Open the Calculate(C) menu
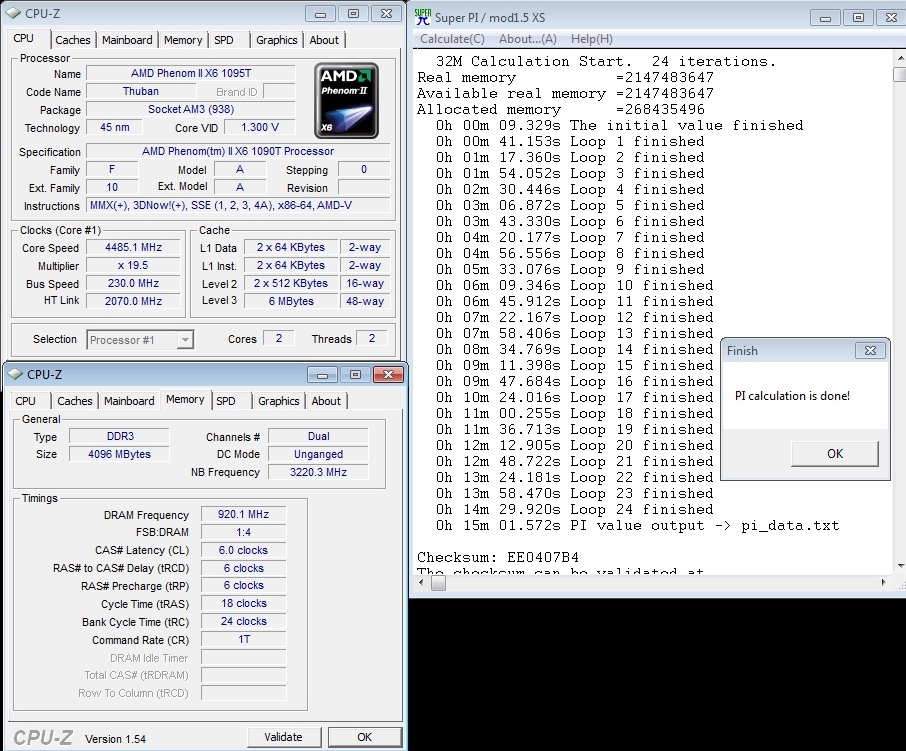The width and height of the screenshot is (906, 751). (x=452, y=39)
